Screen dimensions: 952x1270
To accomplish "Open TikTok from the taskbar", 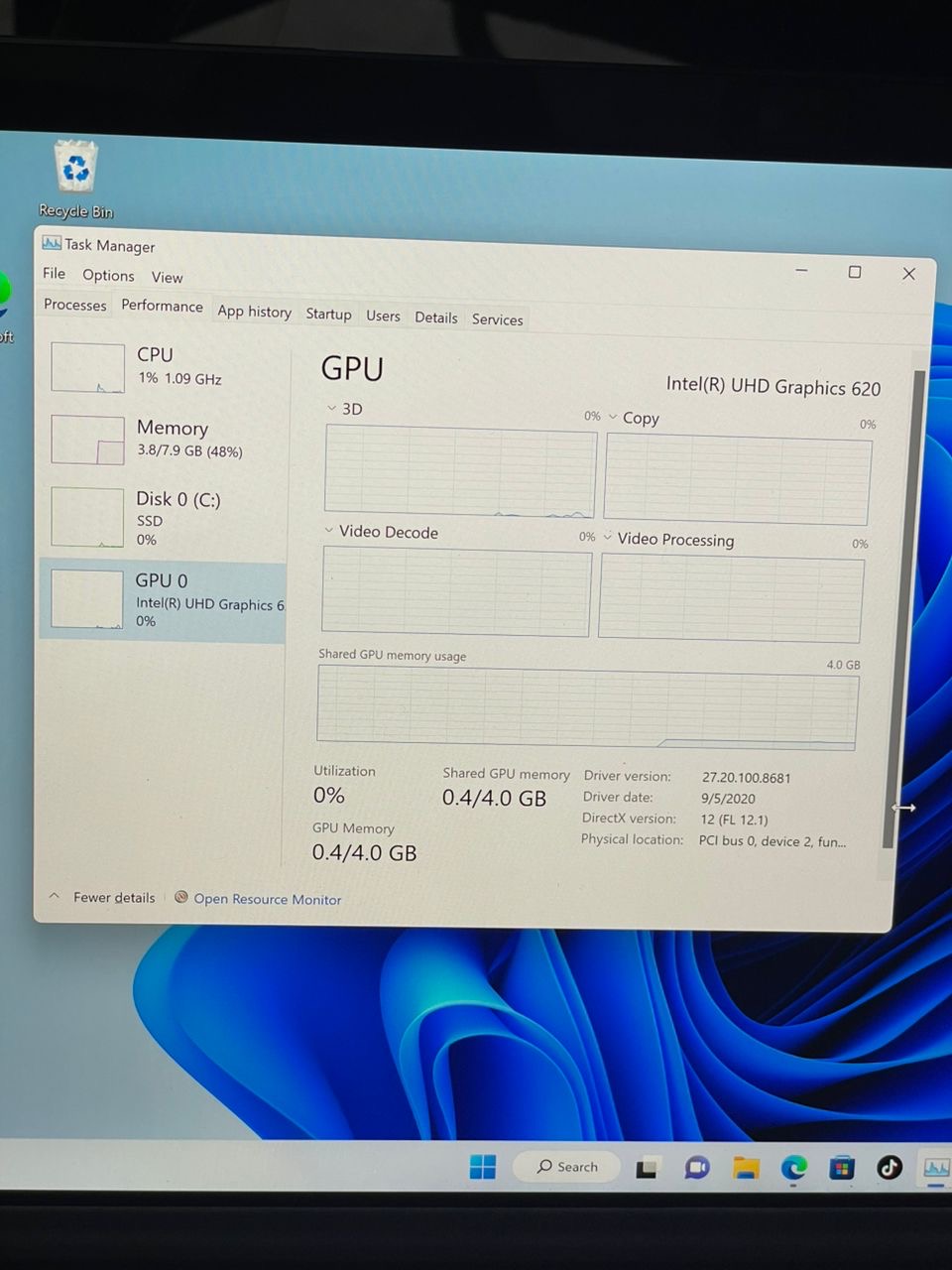I will click(x=890, y=1167).
